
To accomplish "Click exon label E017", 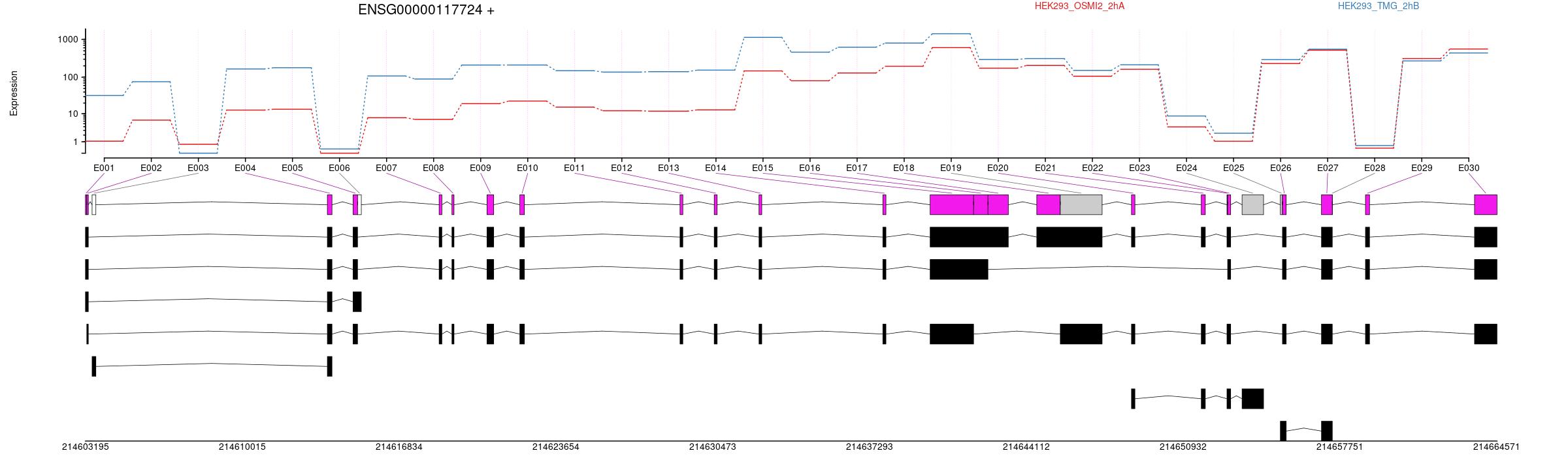I will 857,168.
